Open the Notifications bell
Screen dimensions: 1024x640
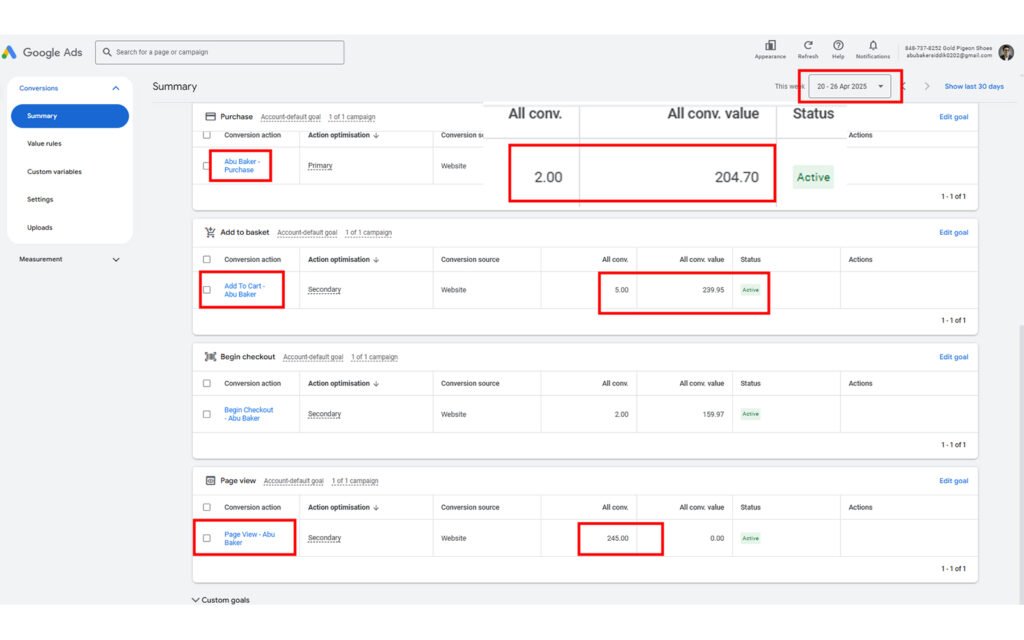(873, 45)
